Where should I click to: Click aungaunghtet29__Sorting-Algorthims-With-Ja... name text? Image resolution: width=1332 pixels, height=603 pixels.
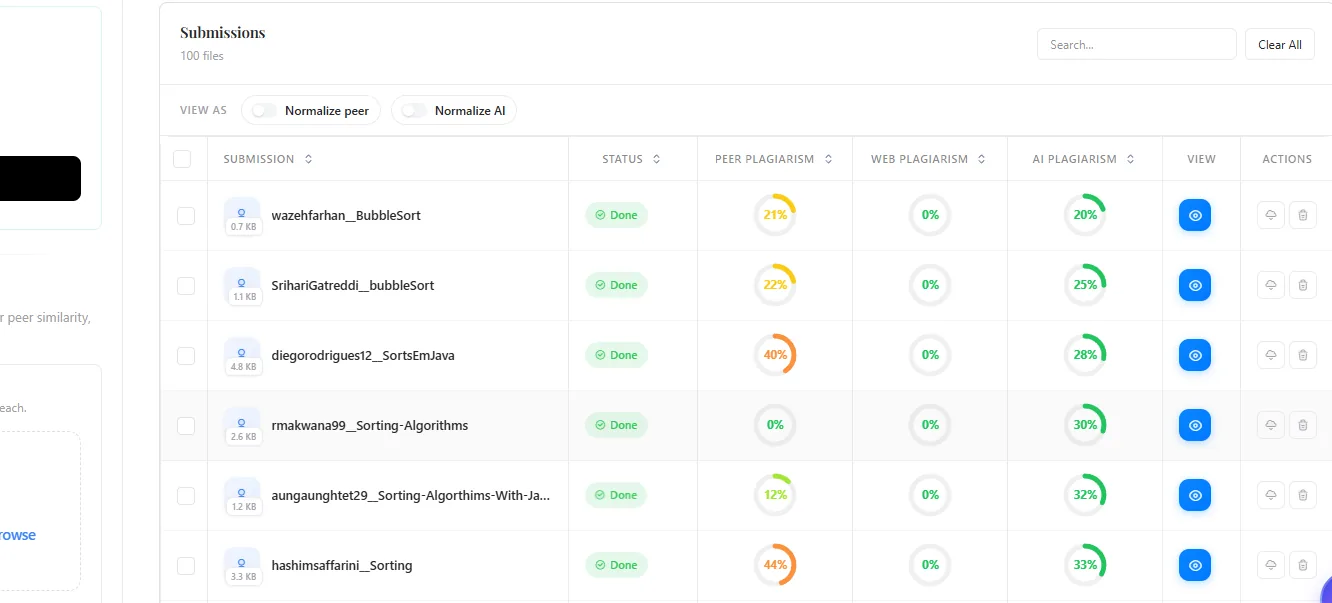pos(411,495)
